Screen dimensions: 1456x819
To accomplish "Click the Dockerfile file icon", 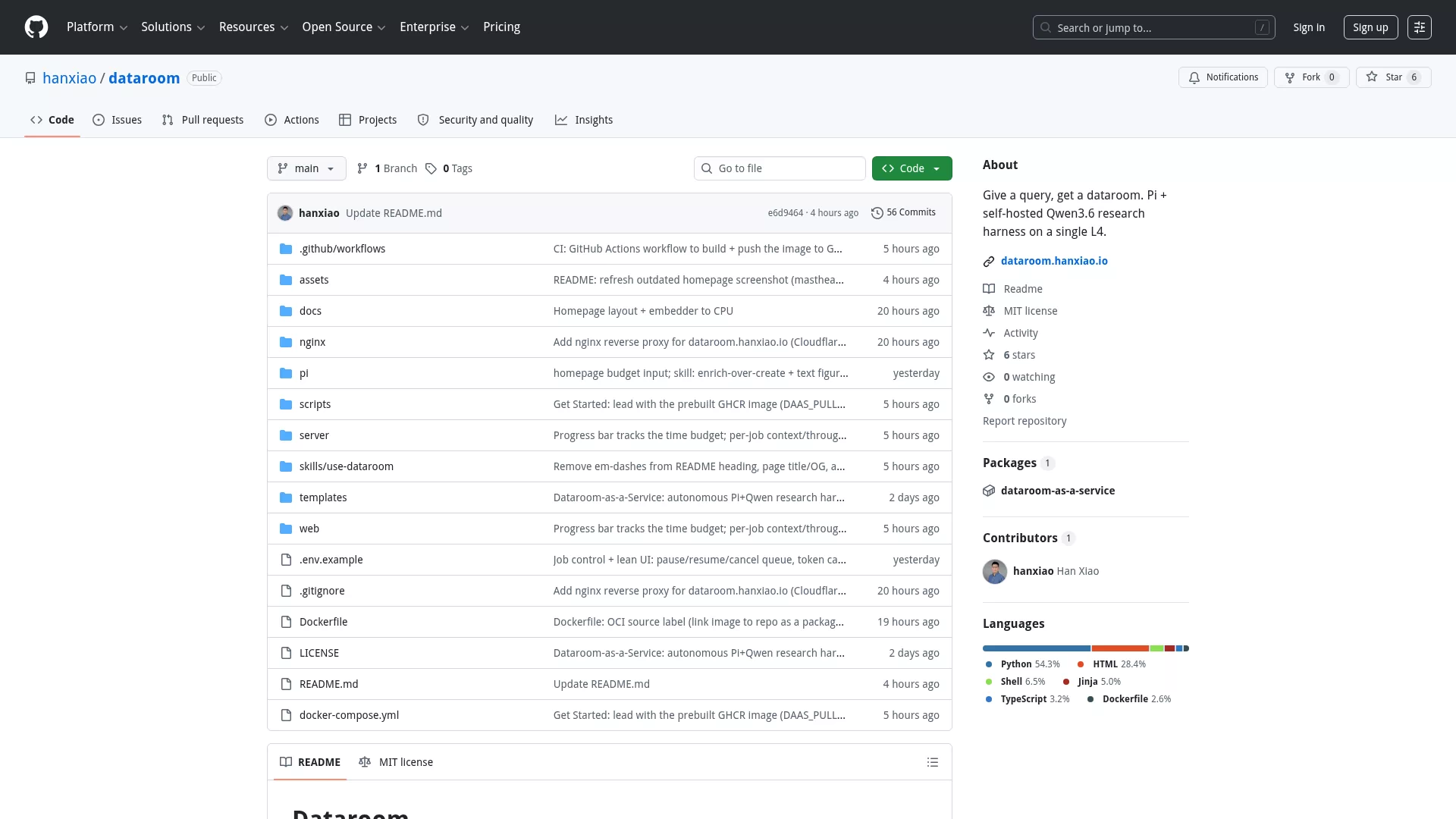I will click(x=286, y=622).
